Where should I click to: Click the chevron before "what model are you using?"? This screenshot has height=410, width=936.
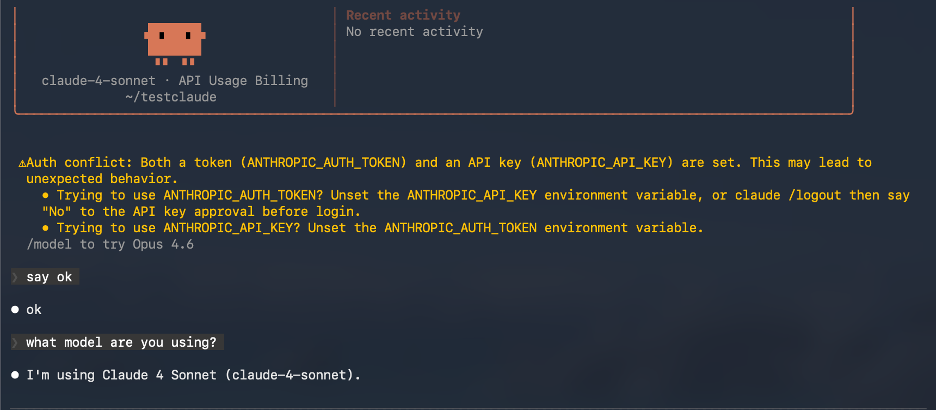click(14, 342)
